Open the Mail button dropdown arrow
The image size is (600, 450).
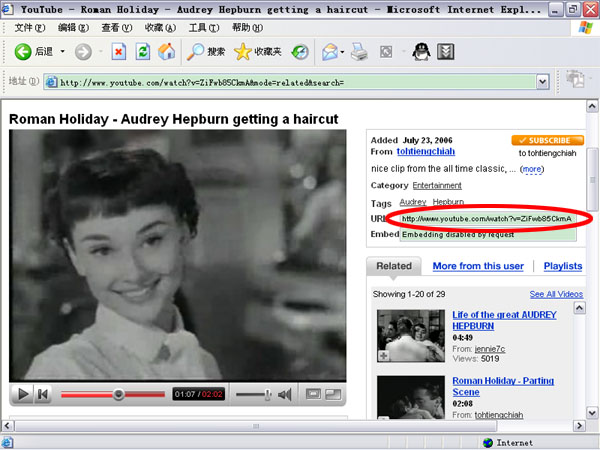[x=342, y=52]
